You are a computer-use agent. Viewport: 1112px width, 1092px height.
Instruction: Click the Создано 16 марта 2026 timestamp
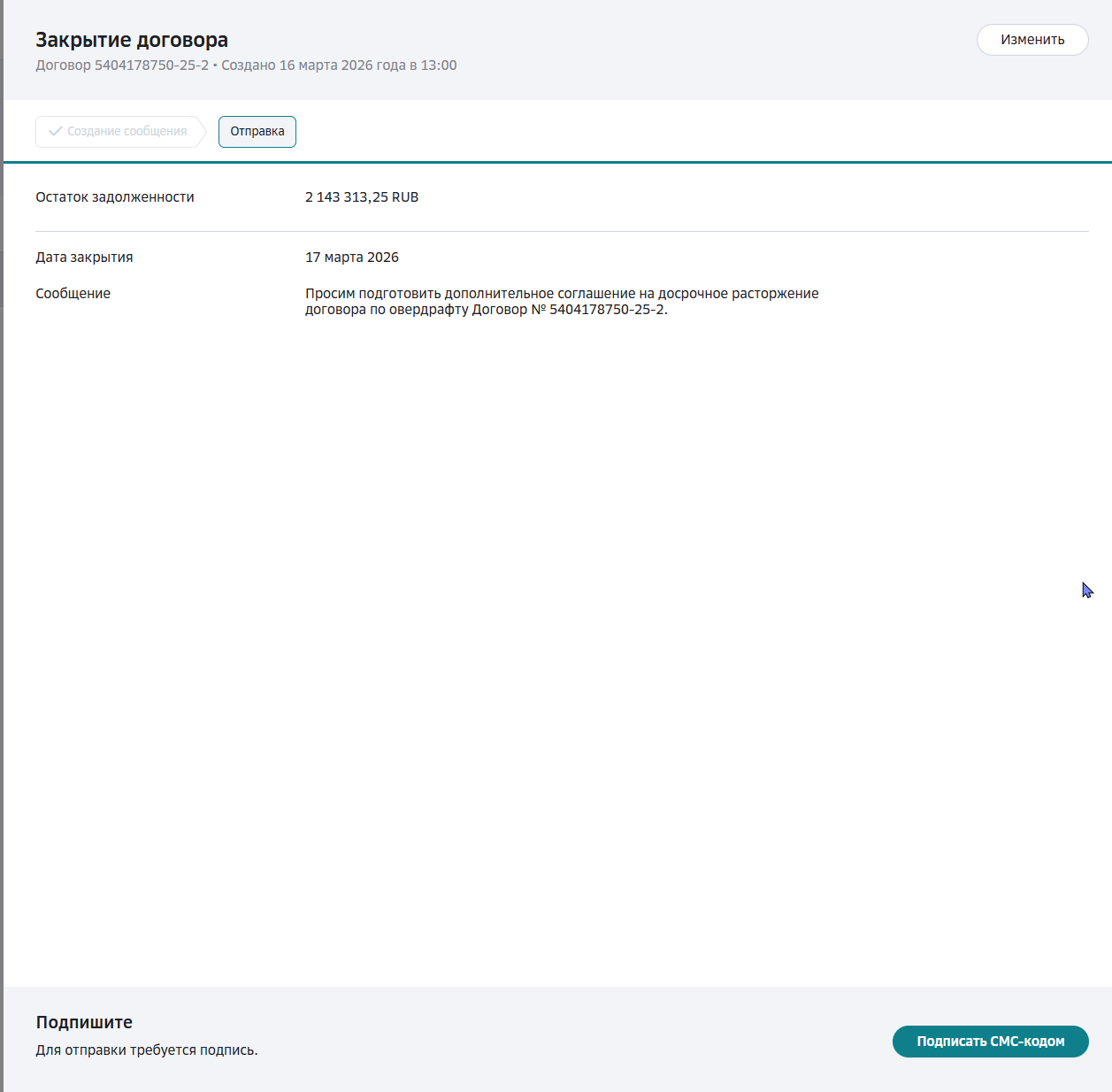coord(339,65)
